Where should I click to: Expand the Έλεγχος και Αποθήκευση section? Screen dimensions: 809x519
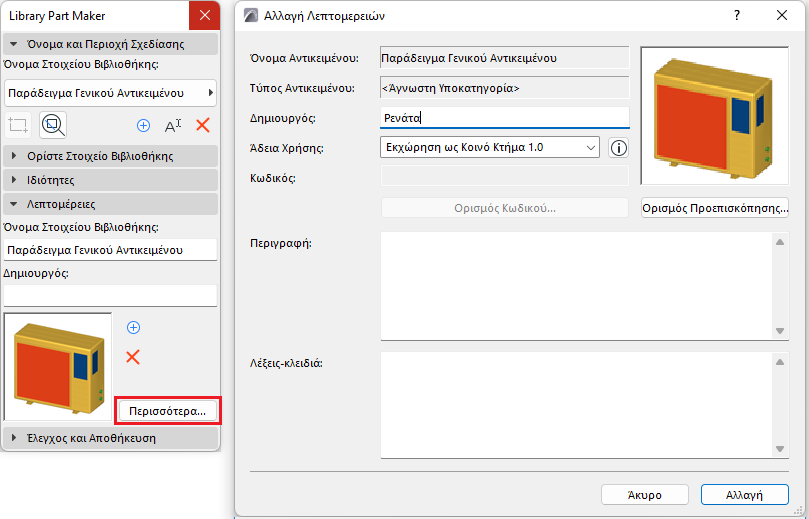[x=110, y=437]
